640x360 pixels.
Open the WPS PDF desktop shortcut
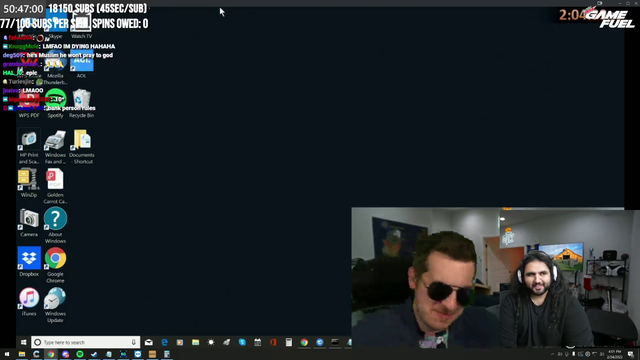pyautogui.click(x=29, y=104)
